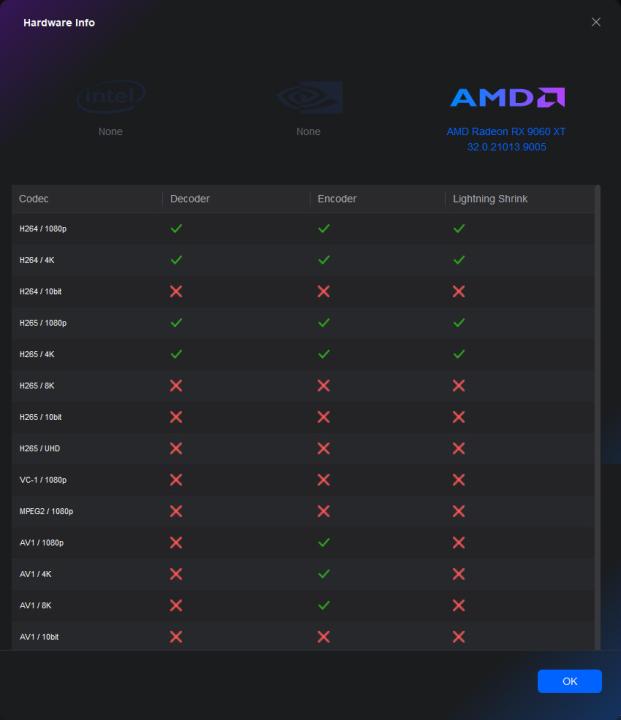Click the AV1 / 8K Decoder cross icon
The image size is (621, 720).
pos(176,605)
